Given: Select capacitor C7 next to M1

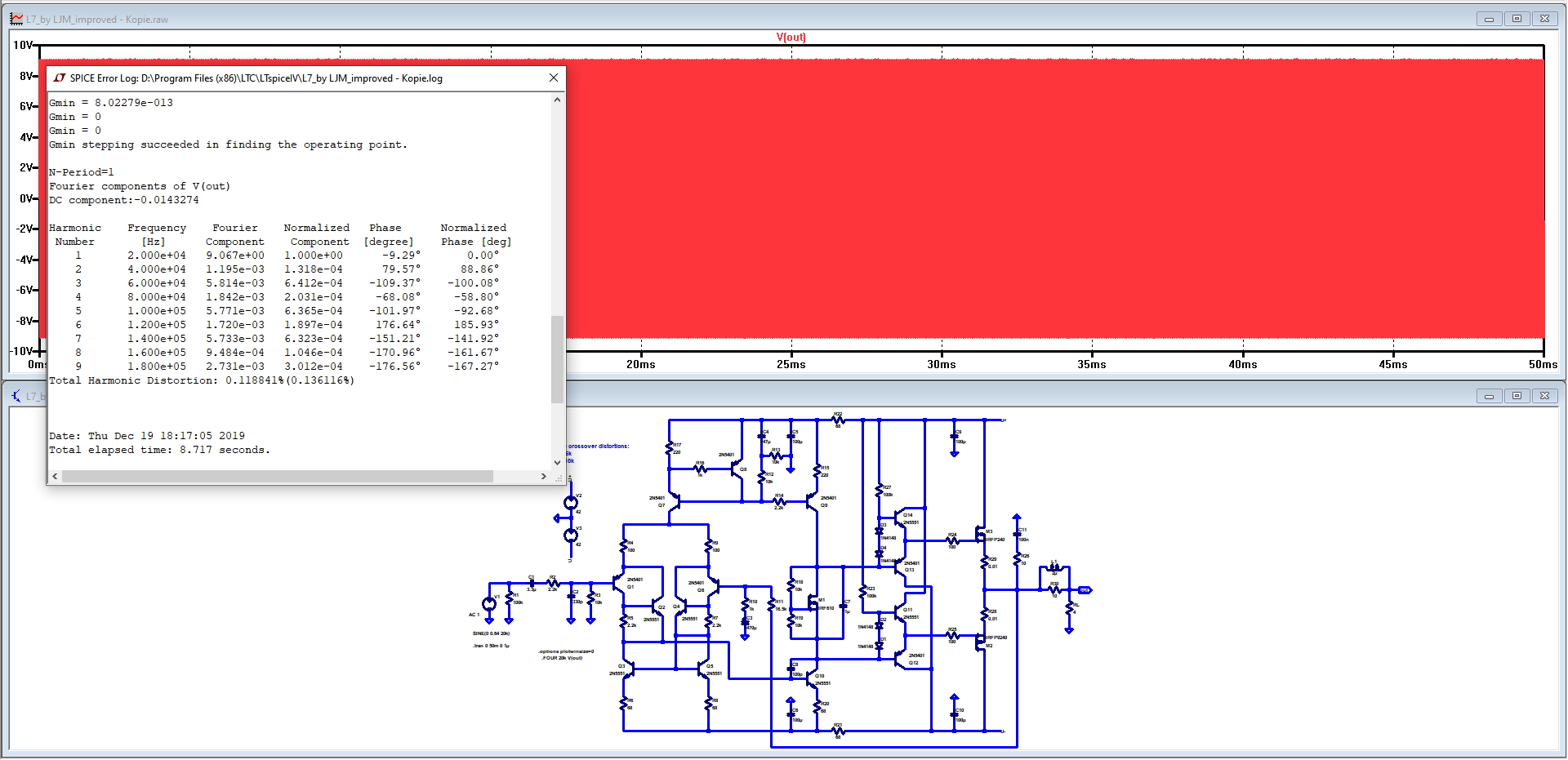Looking at the screenshot, I should coord(843,606).
